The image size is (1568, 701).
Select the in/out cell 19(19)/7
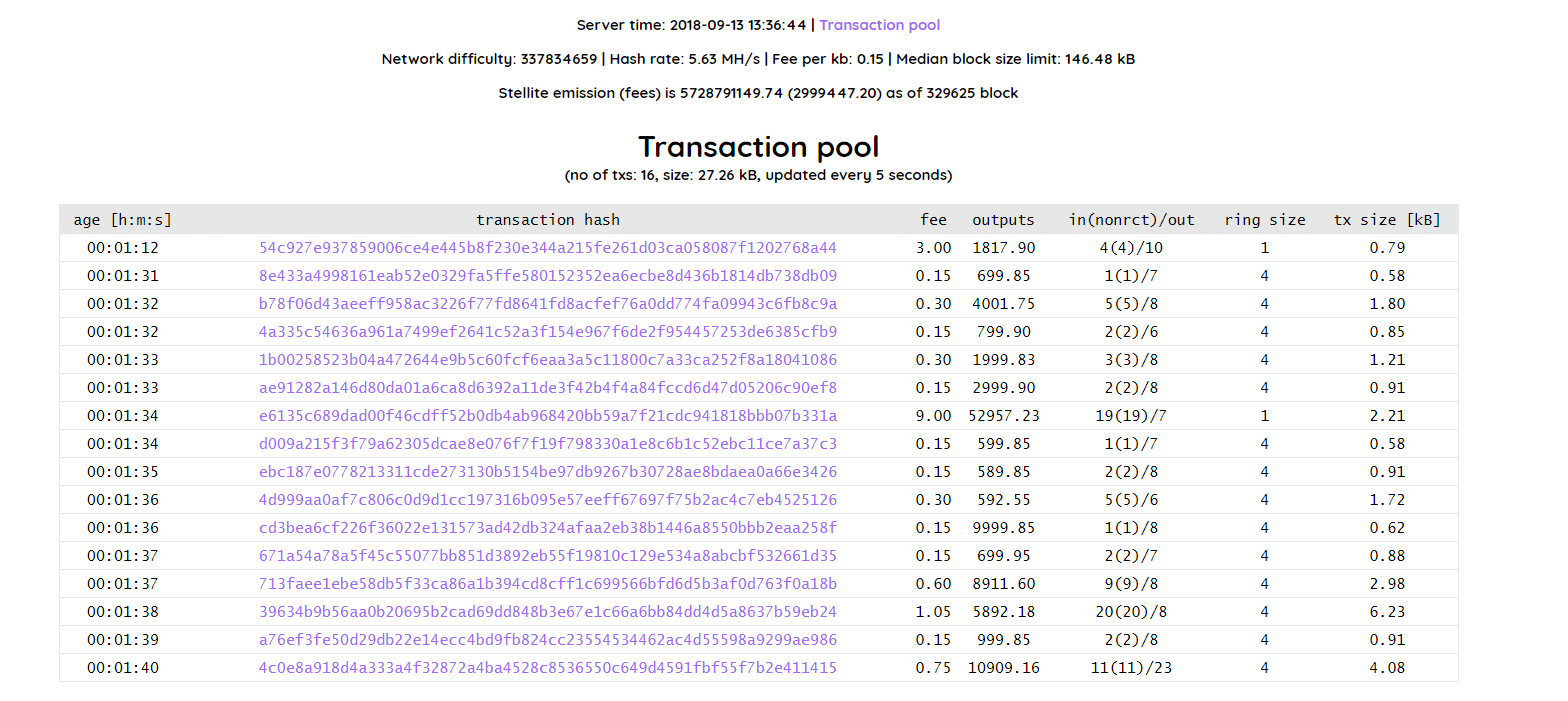coord(1132,416)
